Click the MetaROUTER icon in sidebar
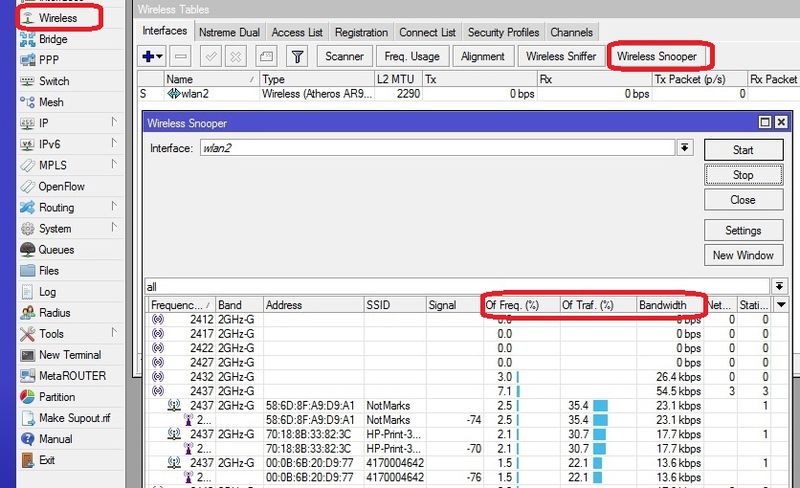This screenshot has height=488, width=800. coord(28,376)
